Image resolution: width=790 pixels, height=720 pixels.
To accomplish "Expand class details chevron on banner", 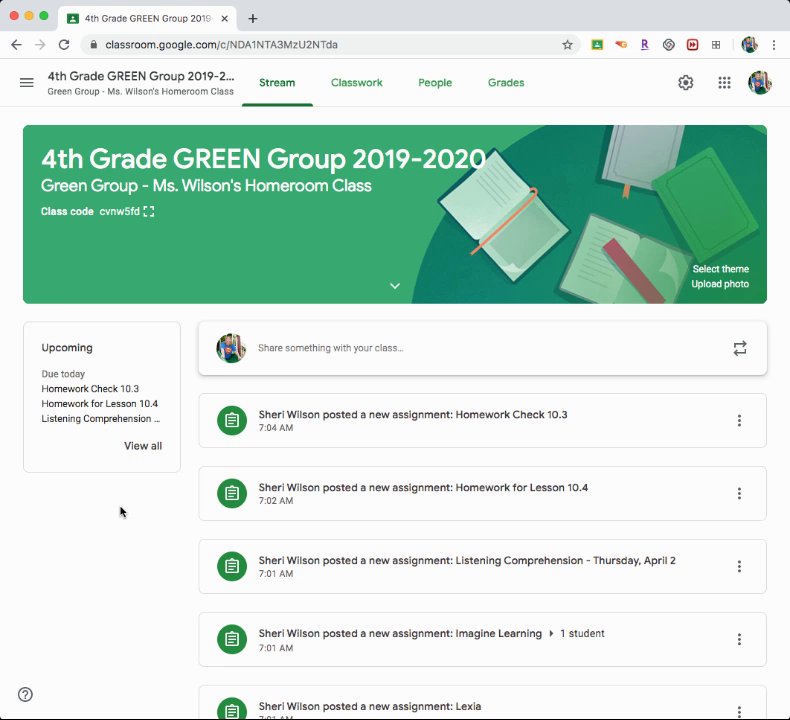I will click(395, 286).
